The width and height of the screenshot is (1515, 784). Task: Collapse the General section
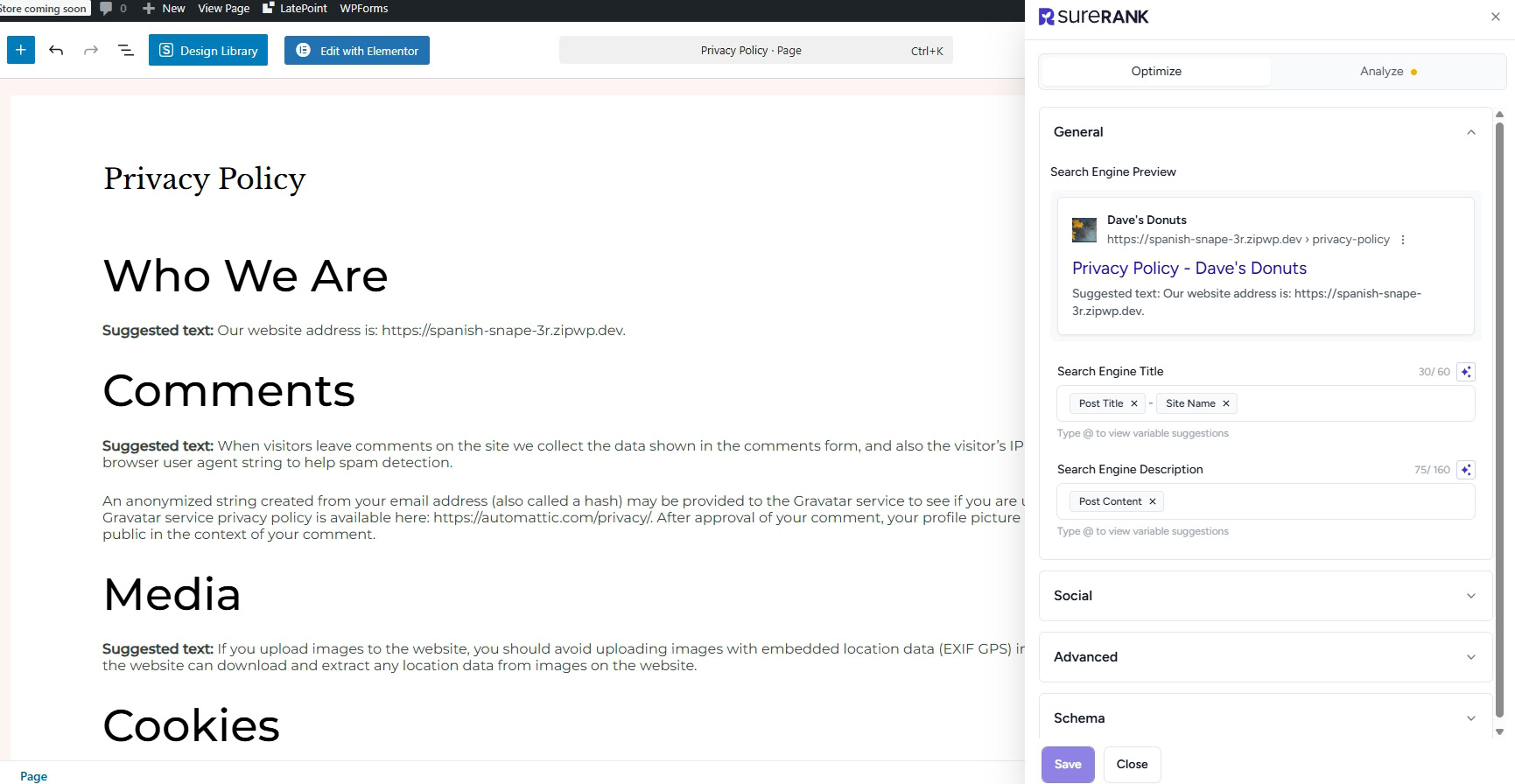tap(1471, 132)
